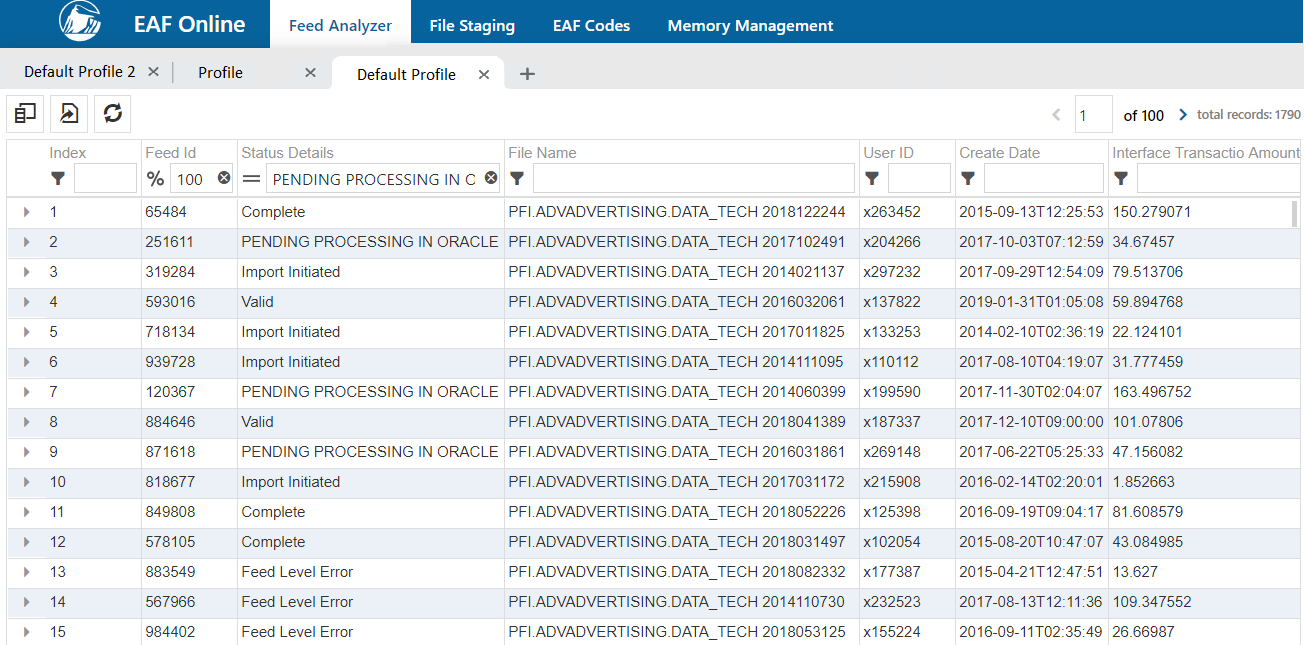Expand row 4 with Feed Id 593016
Image resolution: width=1304 pixels, height=645 pixels.
pyautogui.click(x=26, y=302)
